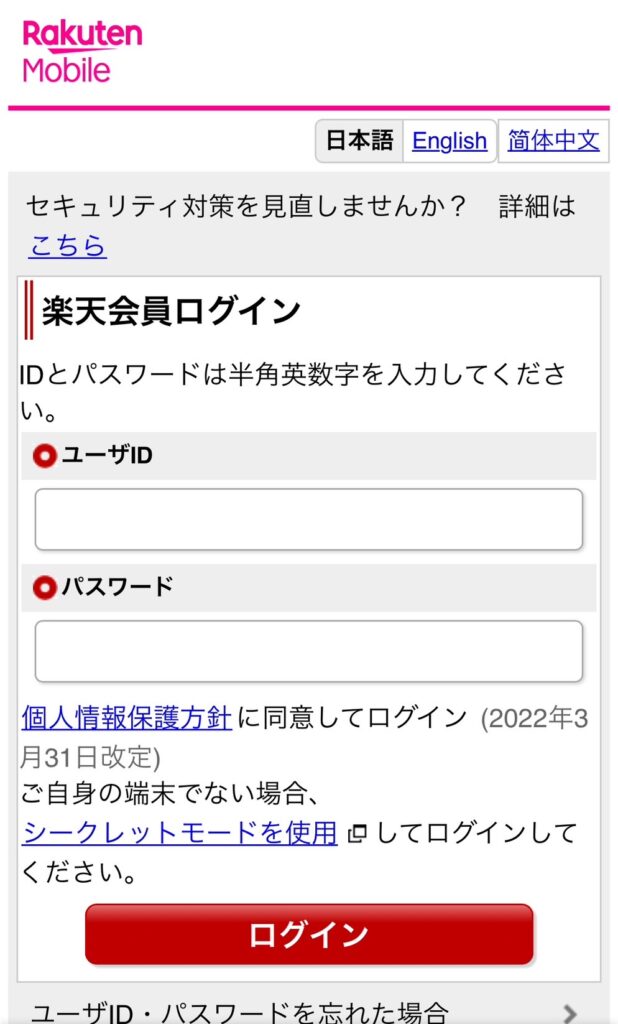This screenshot has height=1024, width=618.
Task: Click the red required marker beside ユーザID
Action: click(45, 457)
